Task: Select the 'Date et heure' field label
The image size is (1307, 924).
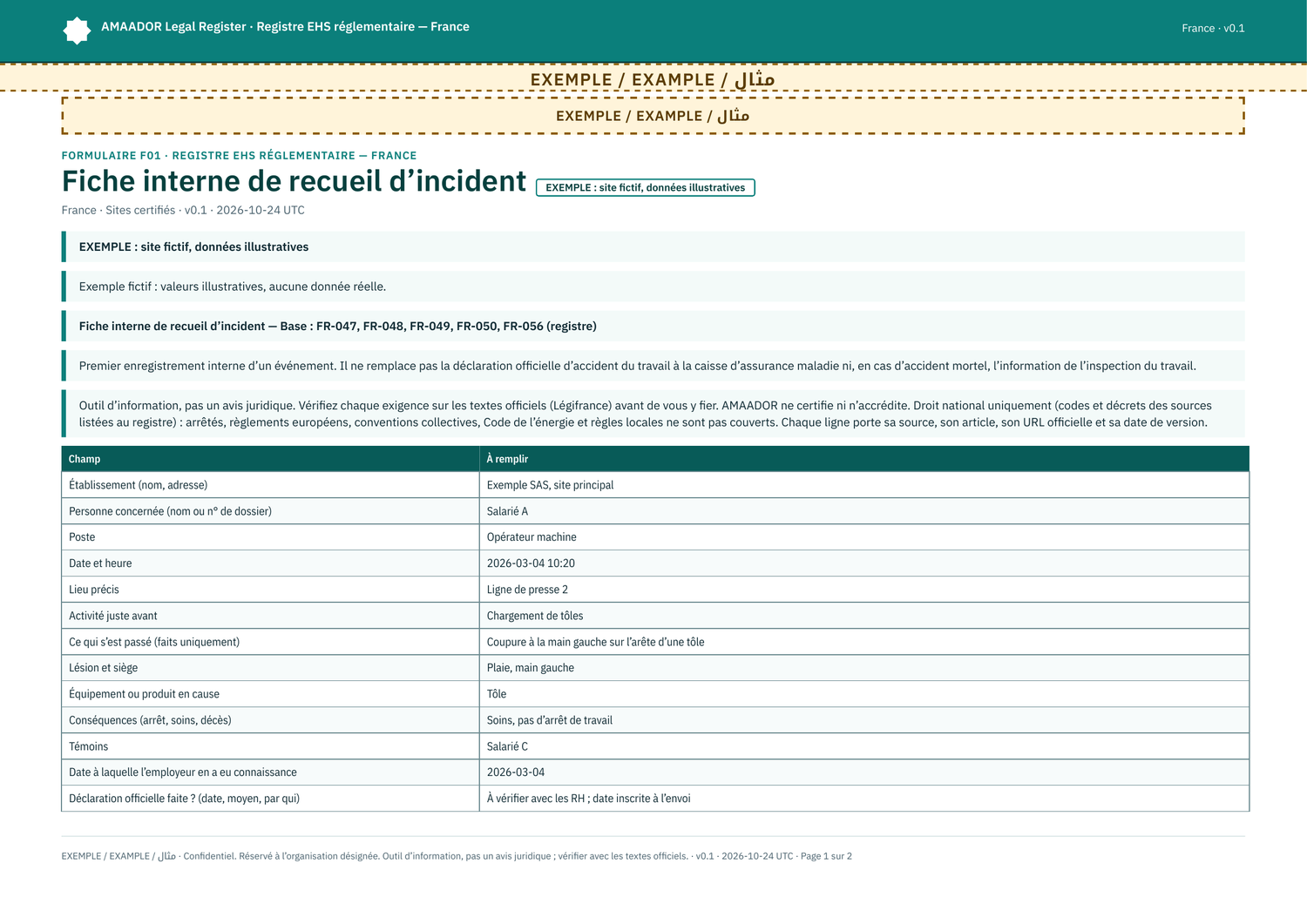Action: tap(100, 563)
